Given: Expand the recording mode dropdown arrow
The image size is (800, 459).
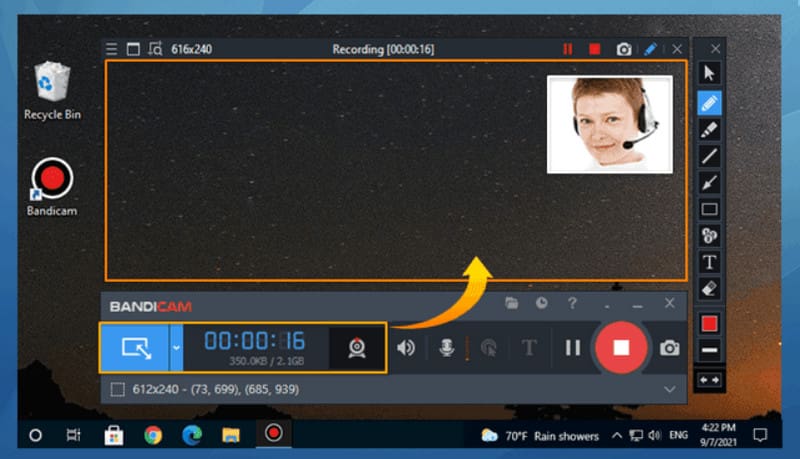Looking at the screenshot, I should [x=176, y=348].
